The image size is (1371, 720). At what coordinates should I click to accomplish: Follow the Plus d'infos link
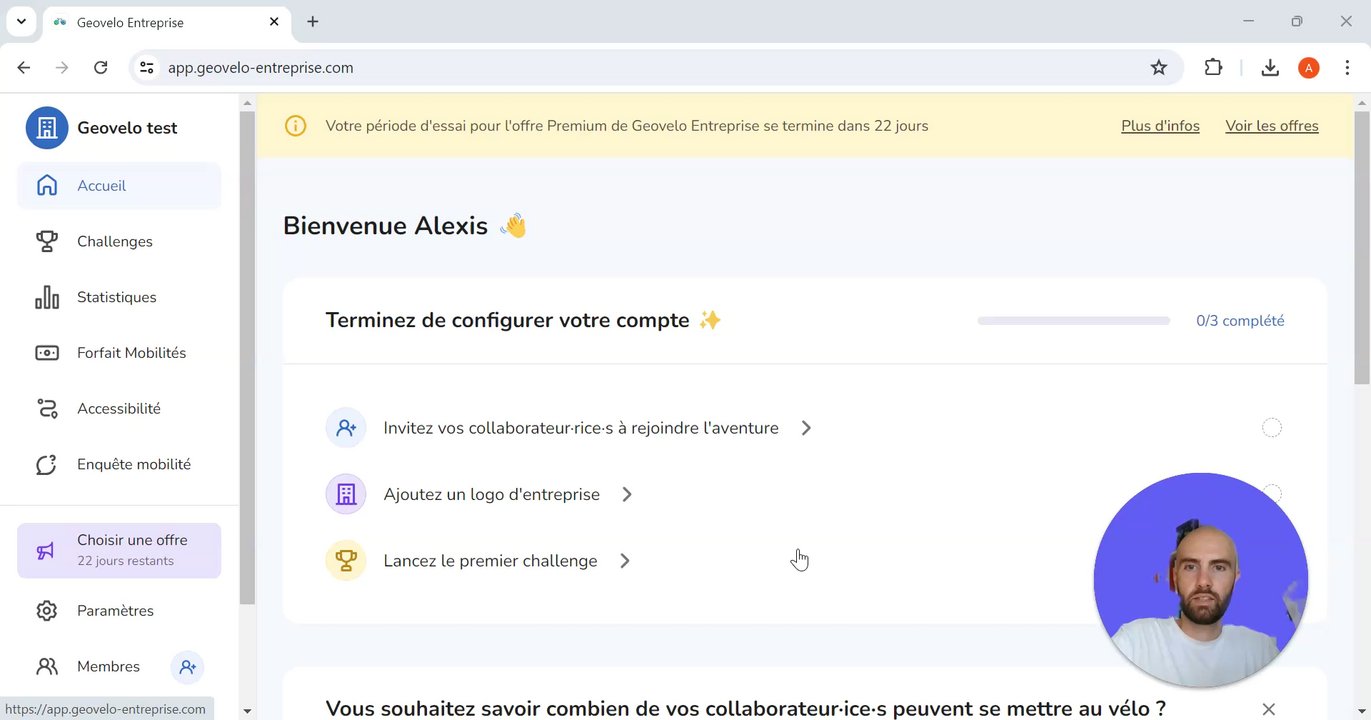(1160, 126)
